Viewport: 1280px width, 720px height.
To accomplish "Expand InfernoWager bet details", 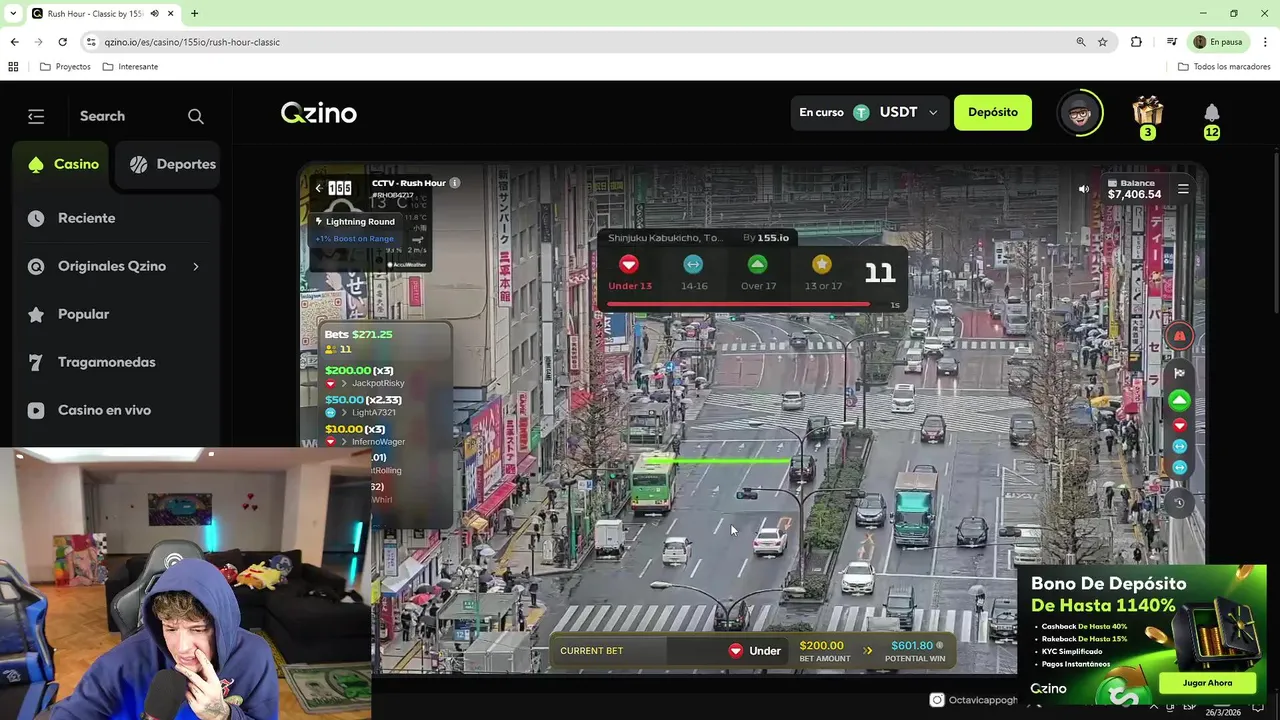I will [x=343, y=441].
